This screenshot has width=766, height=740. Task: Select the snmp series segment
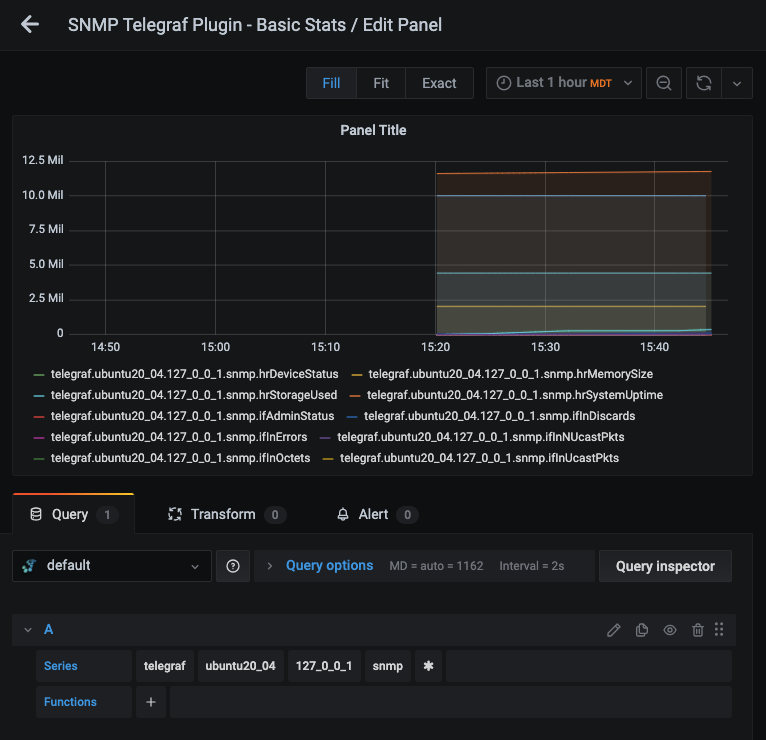[387, 666]
